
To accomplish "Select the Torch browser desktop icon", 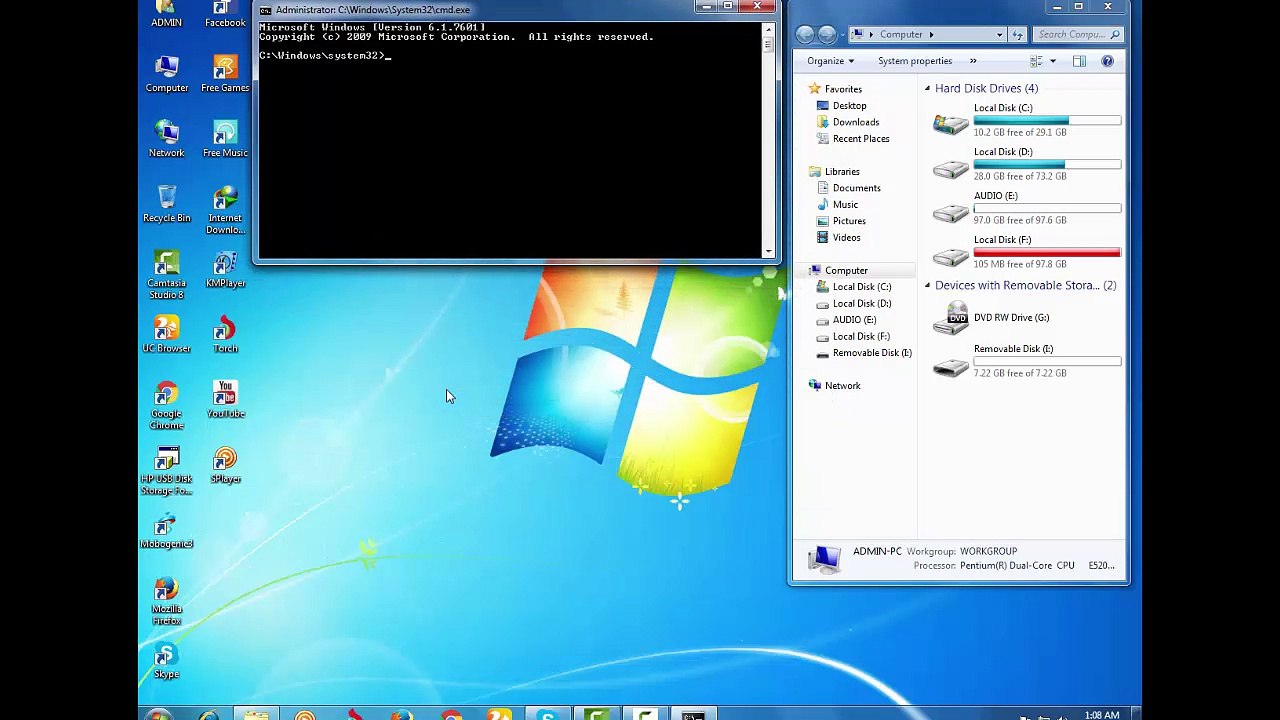I will [x=225, y=334].
